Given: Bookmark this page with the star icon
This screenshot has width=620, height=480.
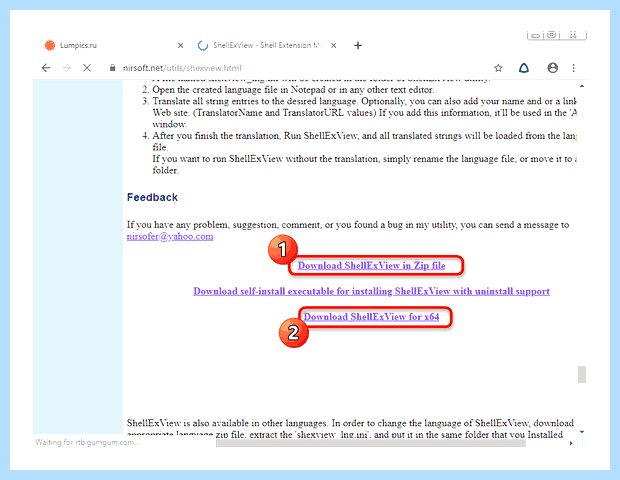Looking at the screenshot, I should pos(498,68).
